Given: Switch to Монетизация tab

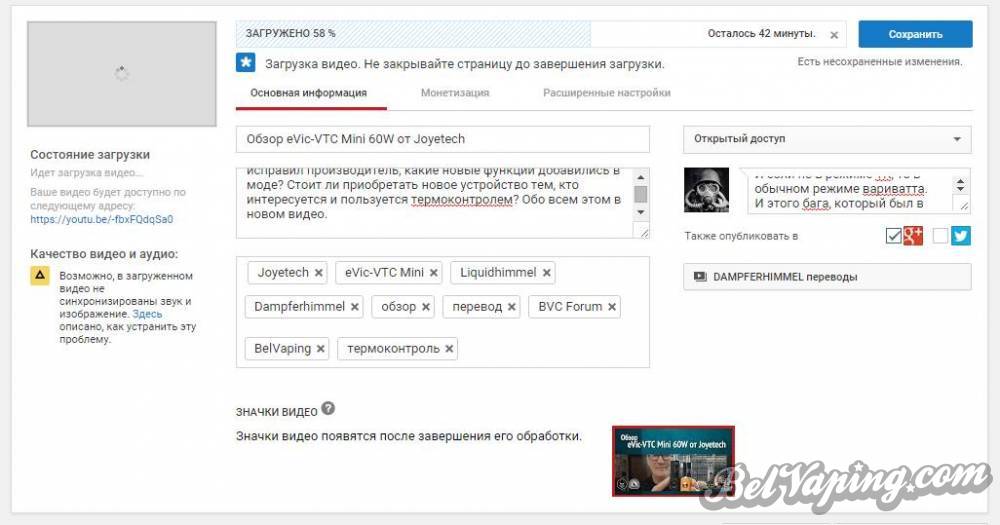Looking at the screenshot, I should [455, 92].
